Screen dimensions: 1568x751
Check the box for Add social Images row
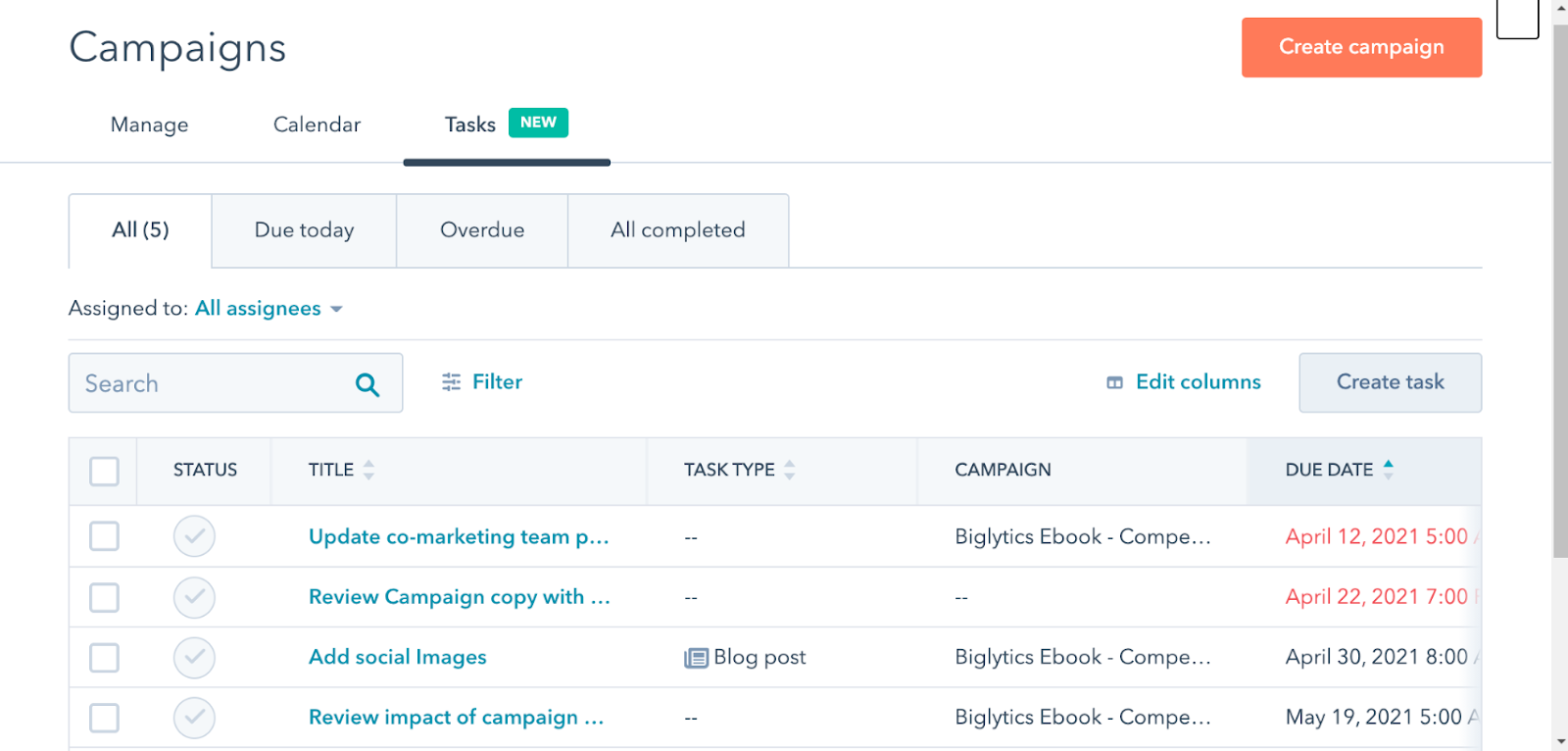(104, 658)
